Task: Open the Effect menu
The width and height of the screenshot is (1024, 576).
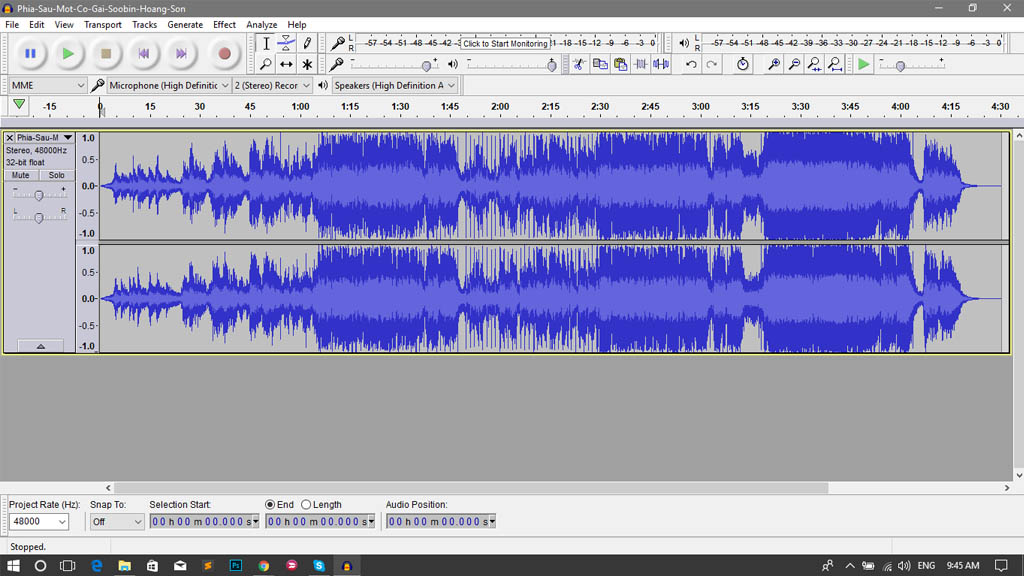Action: pos(224,25)
